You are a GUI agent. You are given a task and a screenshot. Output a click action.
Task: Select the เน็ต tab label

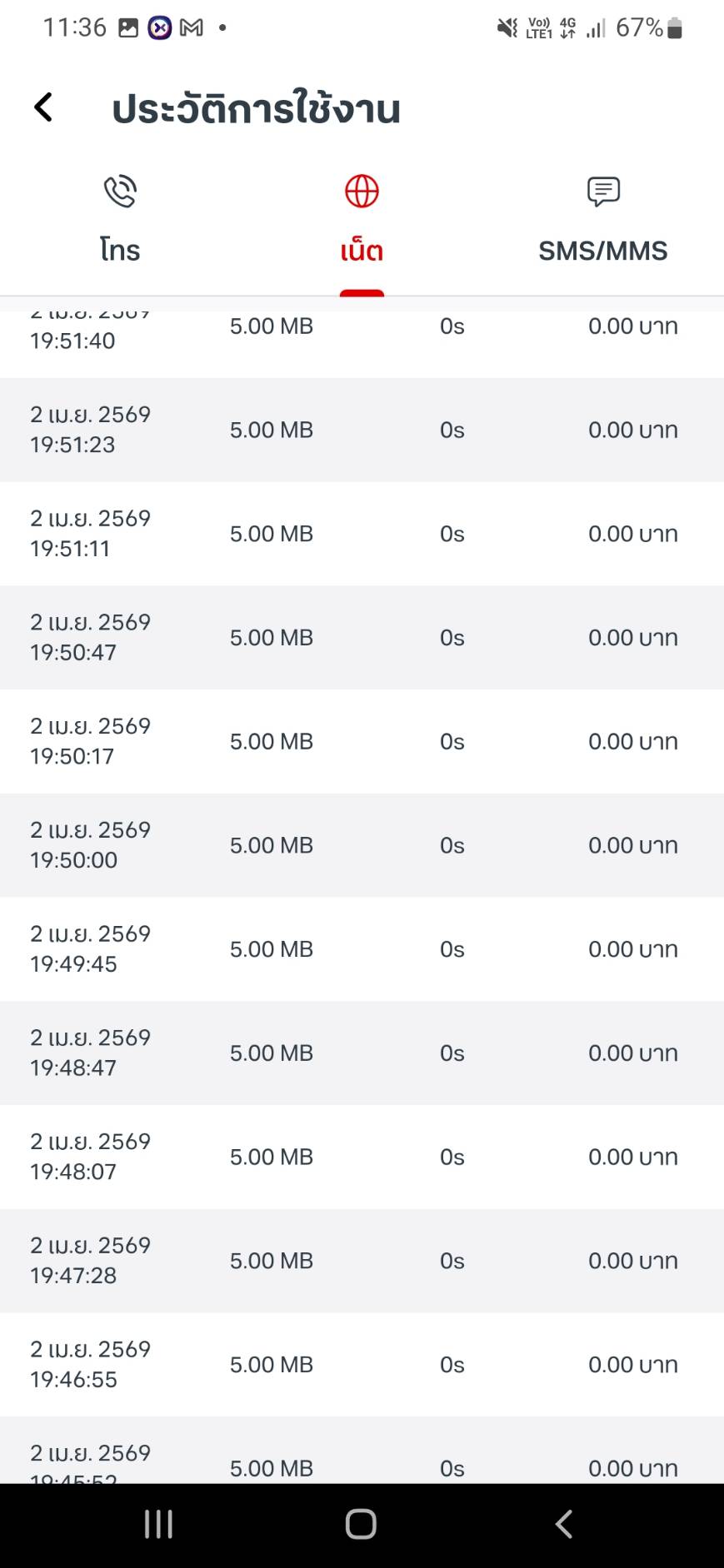coord(362,251)
